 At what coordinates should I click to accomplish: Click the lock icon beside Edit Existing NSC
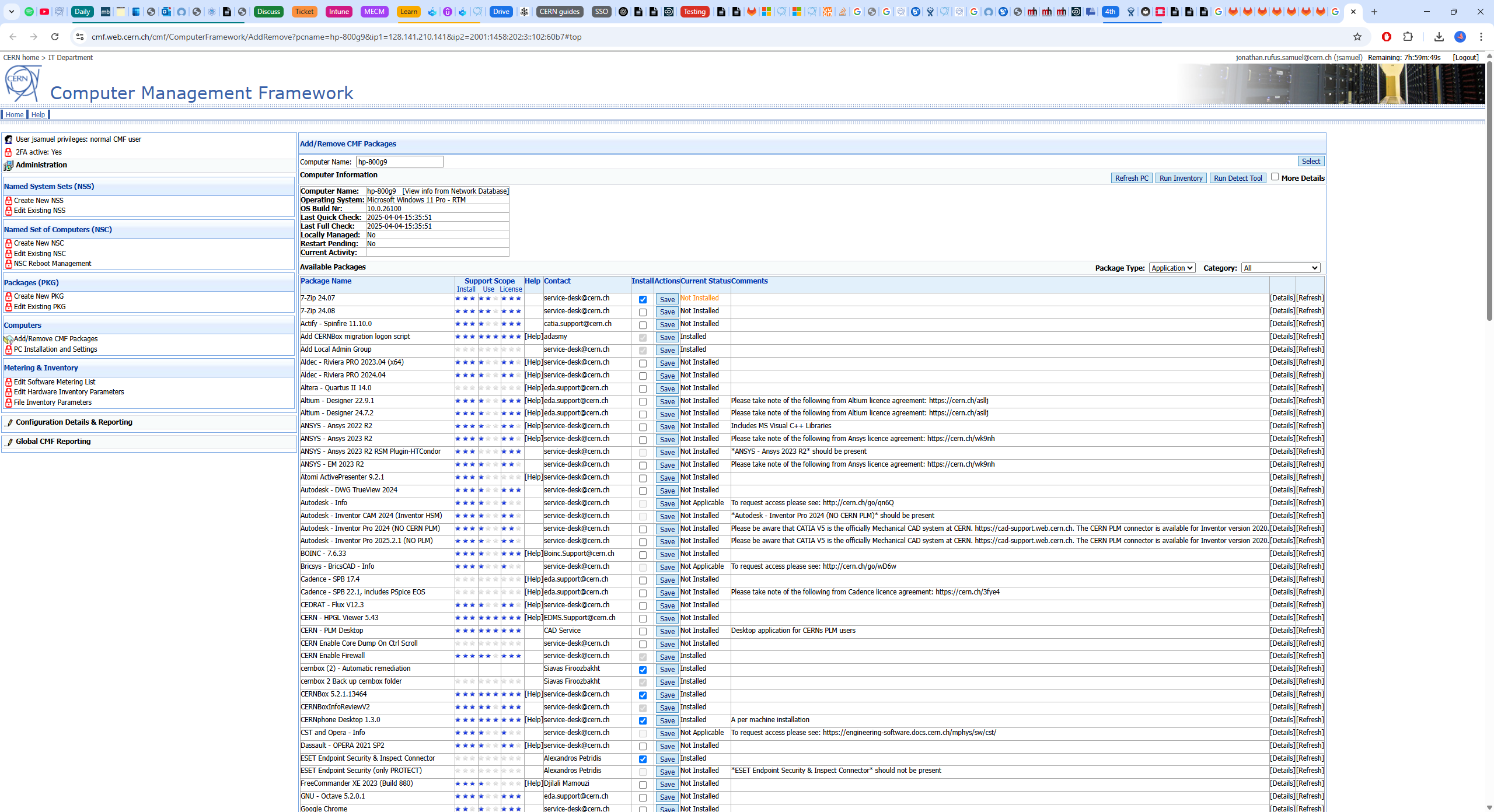[x=9, y=254]
